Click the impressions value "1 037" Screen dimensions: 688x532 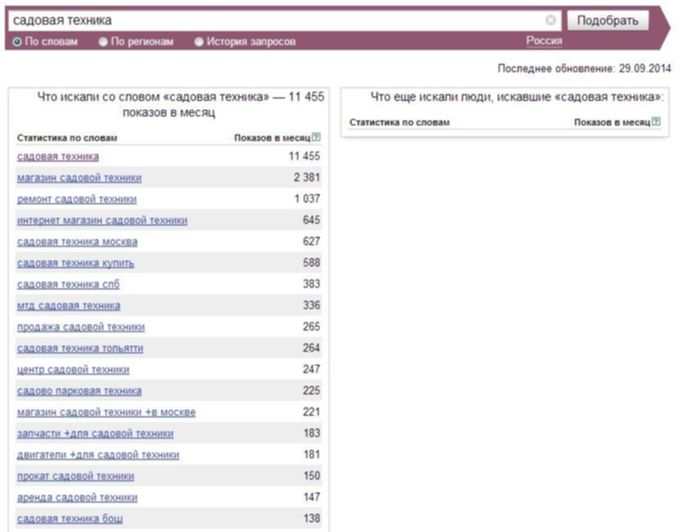tap(307, 199)
